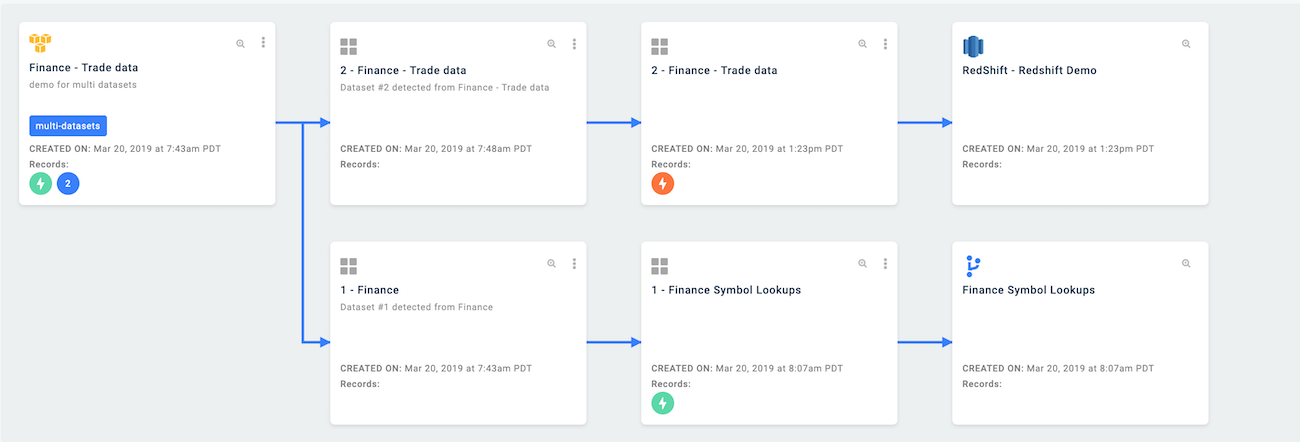
Task: Click the branch icon on Finance Symbol Lookups card
Action: 973,266
